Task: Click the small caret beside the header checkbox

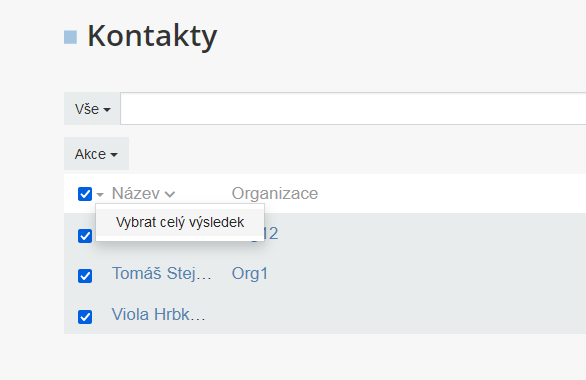Action: tap(100, 195)
